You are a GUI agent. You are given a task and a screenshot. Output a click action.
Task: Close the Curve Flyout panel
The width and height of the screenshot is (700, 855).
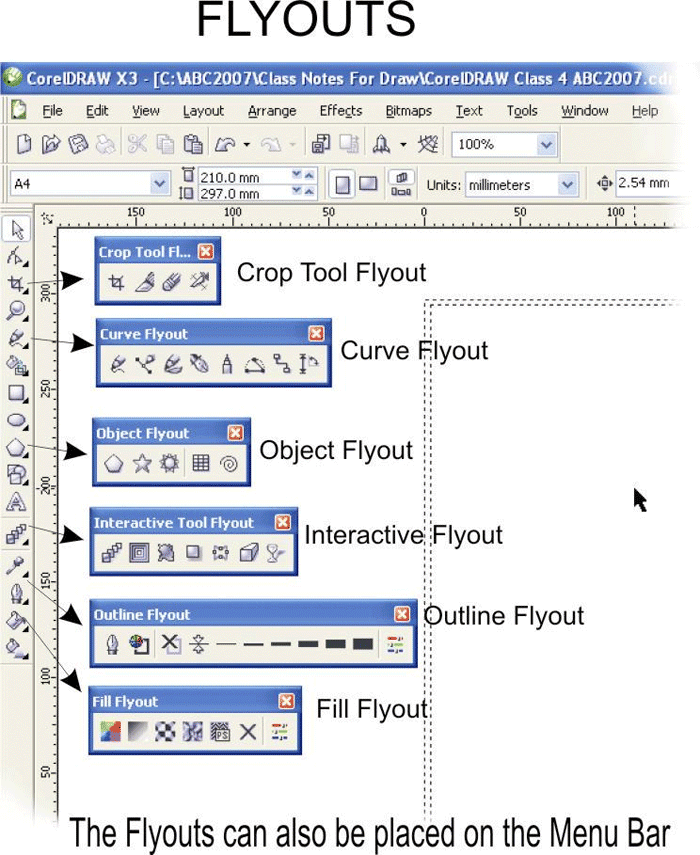click(316, 333)
